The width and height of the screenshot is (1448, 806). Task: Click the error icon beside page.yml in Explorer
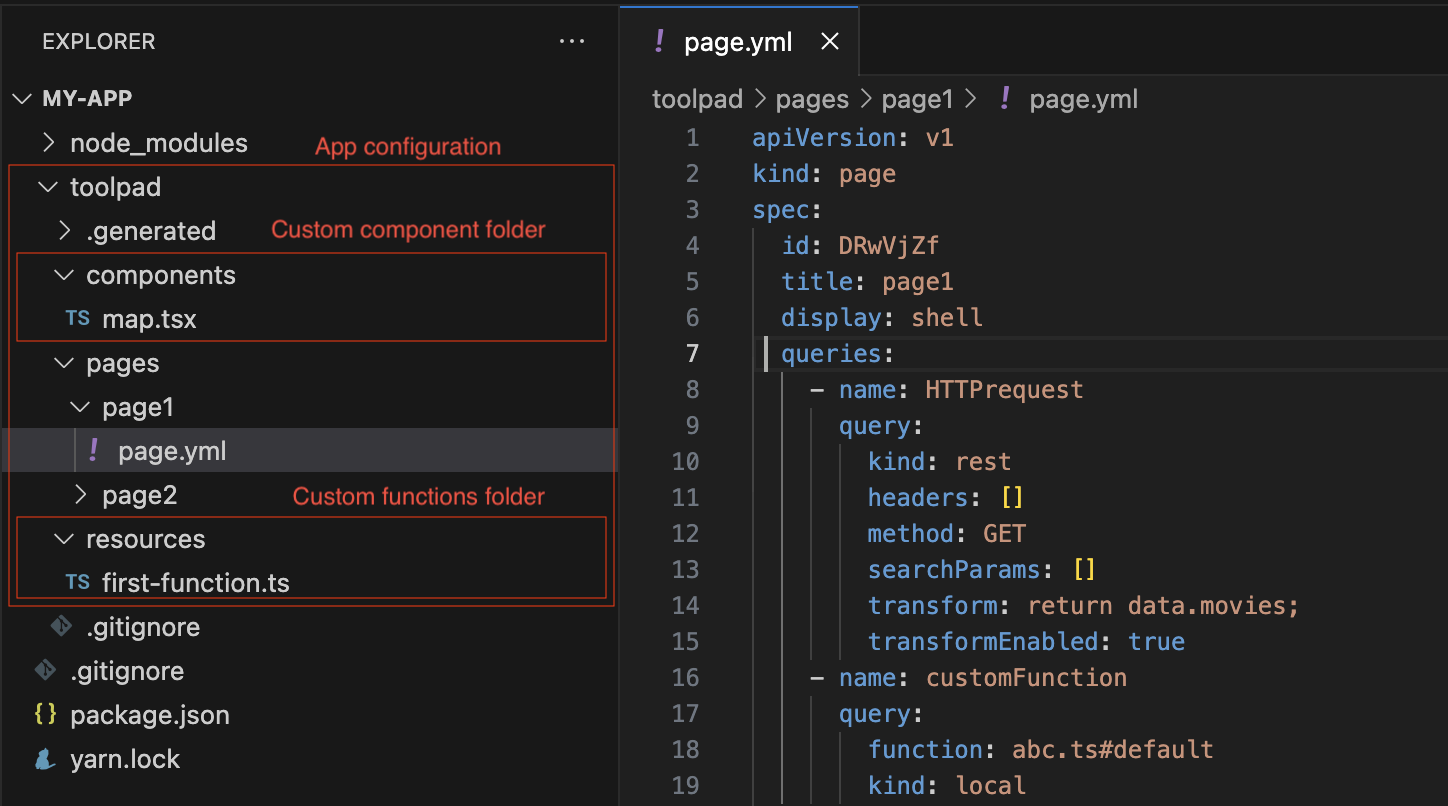click(93, 450)
